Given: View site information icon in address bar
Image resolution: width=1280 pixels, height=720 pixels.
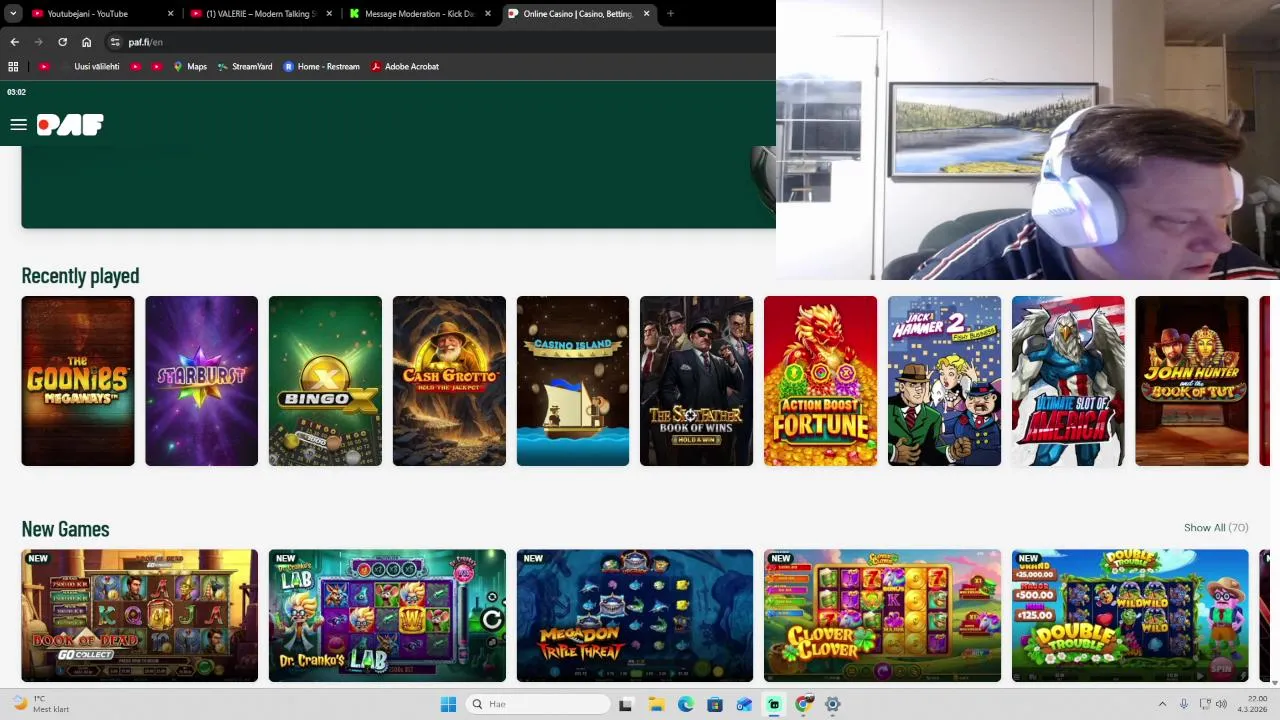Looking at the screenshot, I should (x=115, y=42).
